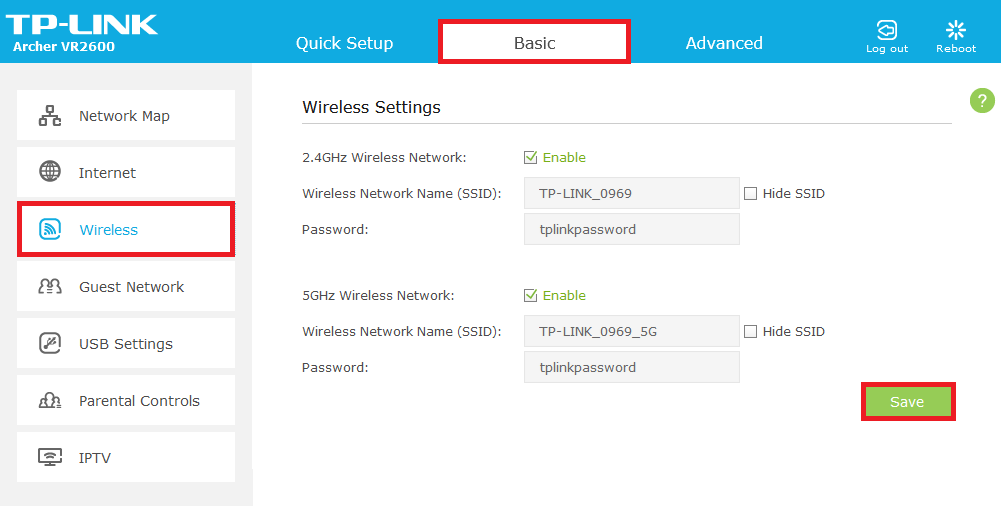Click the Guest Network people icon
Viewport: 1001px width, 506px height.
tap(50, 286)
